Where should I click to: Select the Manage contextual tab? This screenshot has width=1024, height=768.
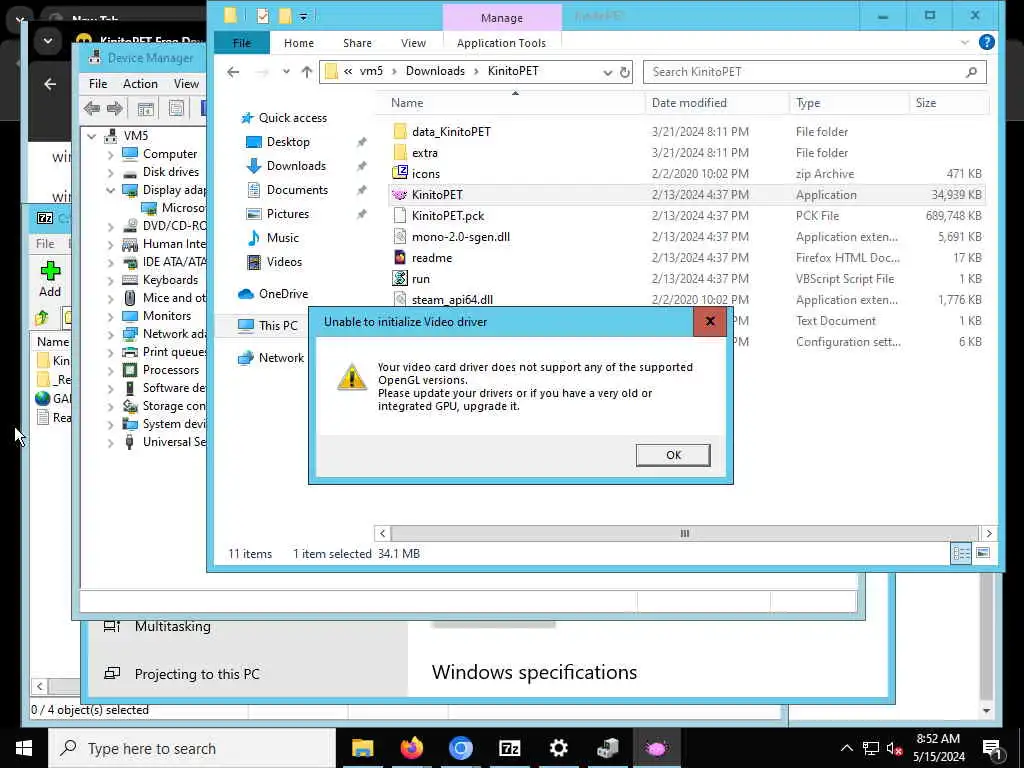tap(502, 18)
